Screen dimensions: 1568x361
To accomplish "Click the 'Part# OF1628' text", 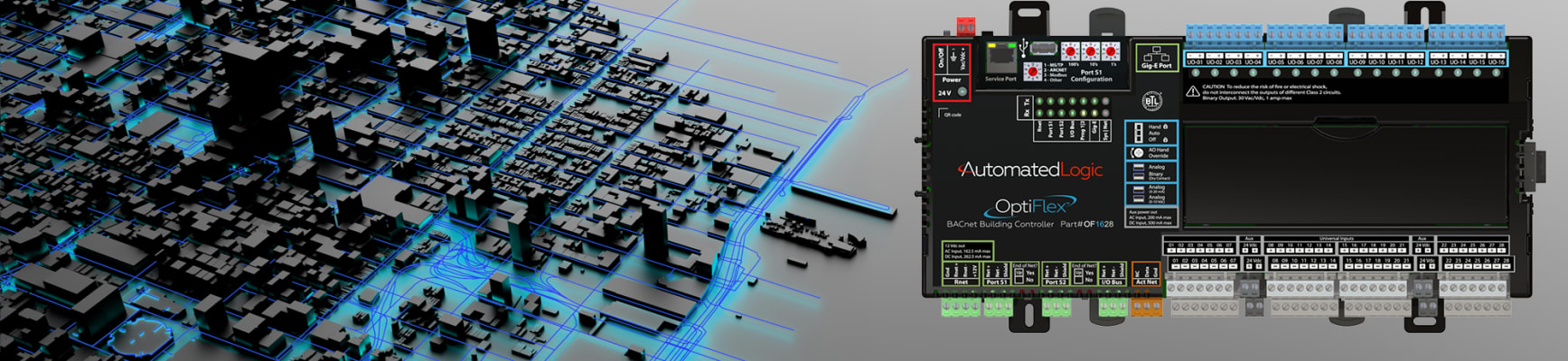I will (1087, 224).
